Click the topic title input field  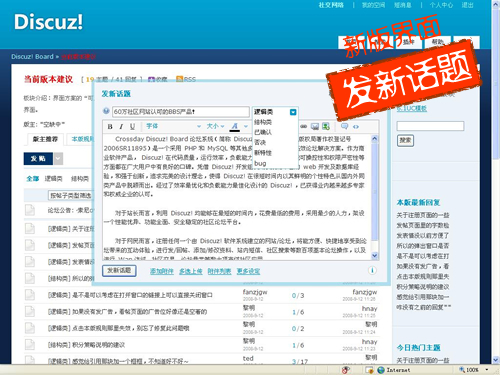click(181, 112)
